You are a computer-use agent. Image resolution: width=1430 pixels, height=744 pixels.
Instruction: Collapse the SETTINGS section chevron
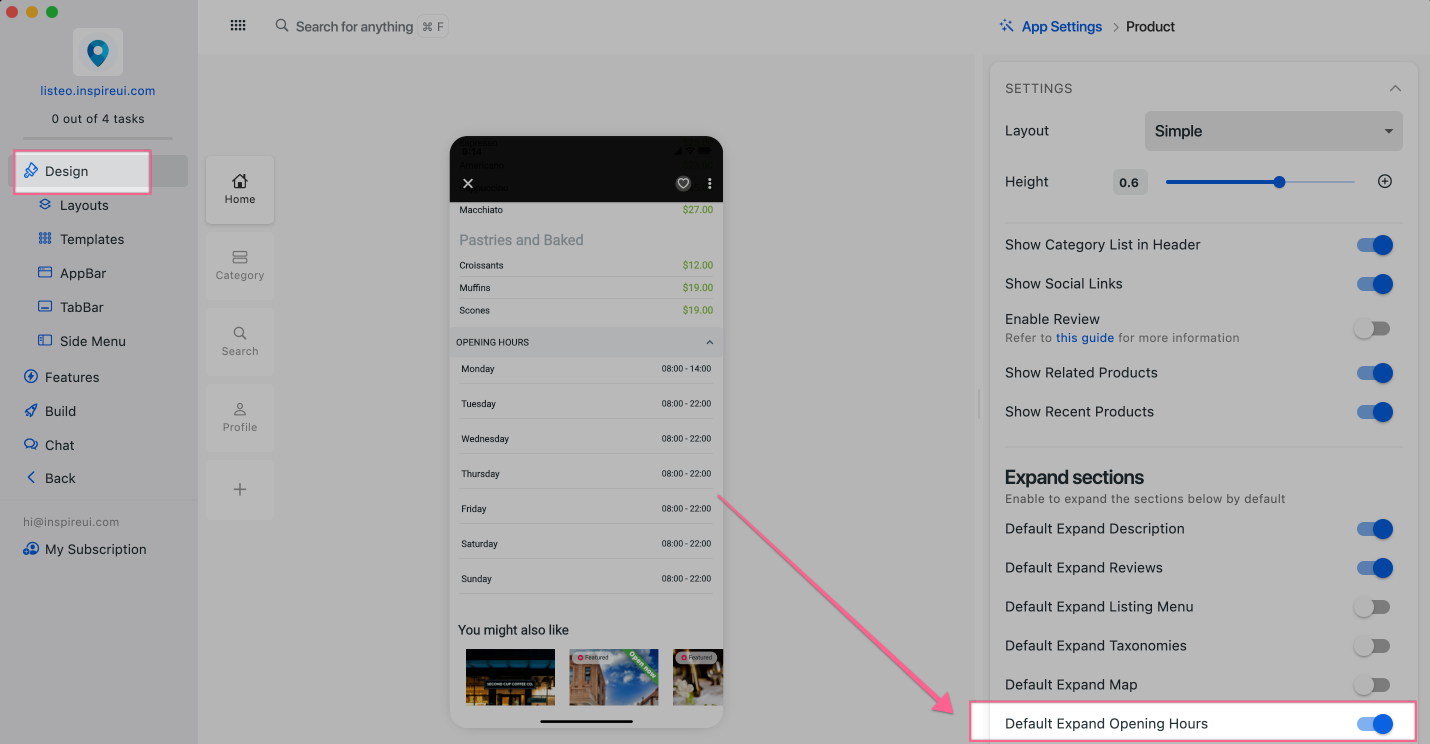(1395, 89)
